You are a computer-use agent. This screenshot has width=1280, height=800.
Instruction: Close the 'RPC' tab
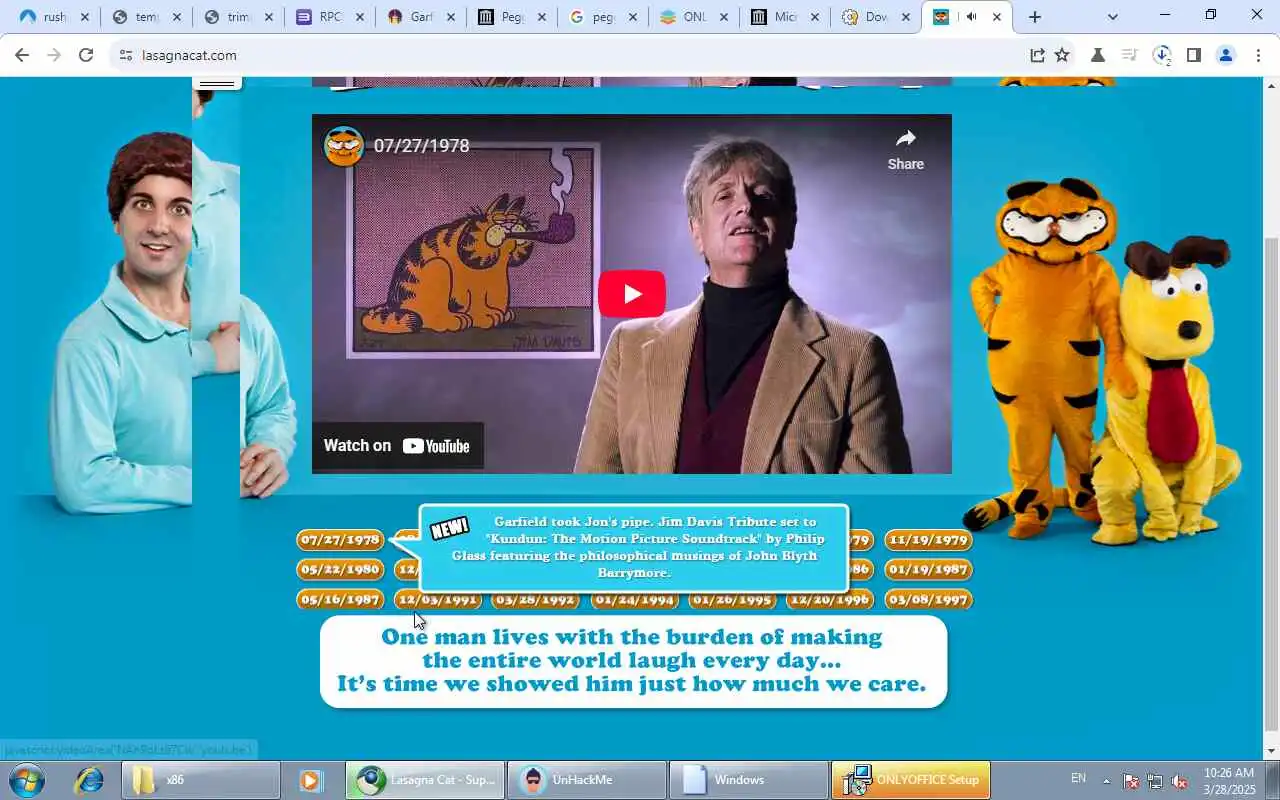360,17
